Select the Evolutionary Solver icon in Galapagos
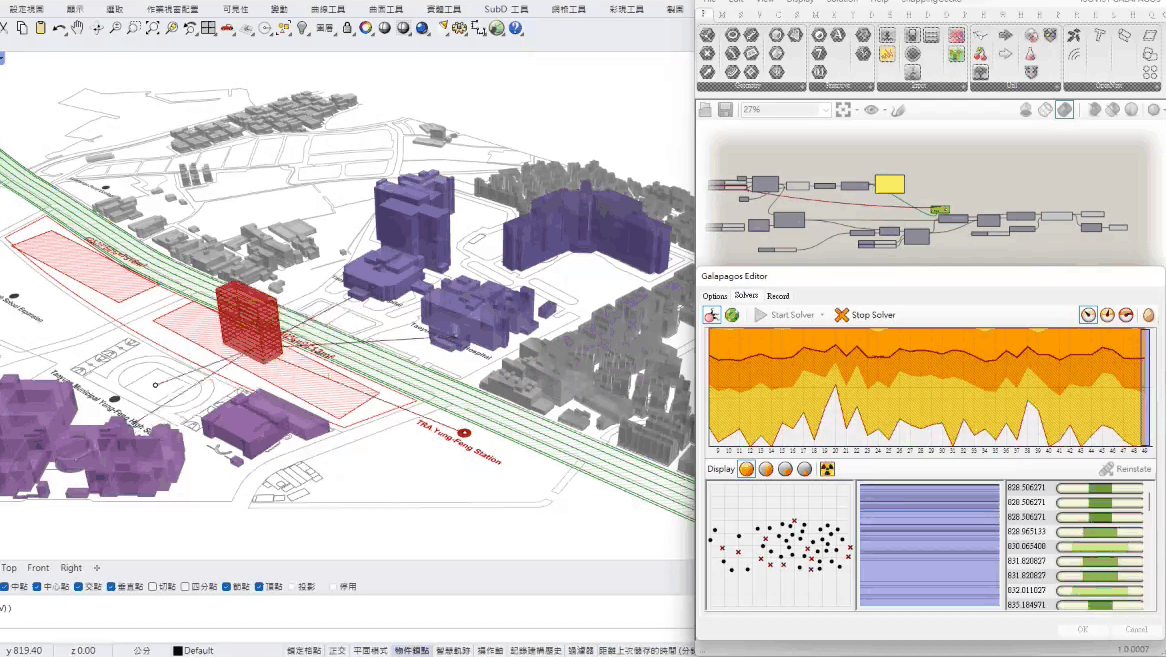The width and height of the screenshot is (1166, 657). coord(713,315)
